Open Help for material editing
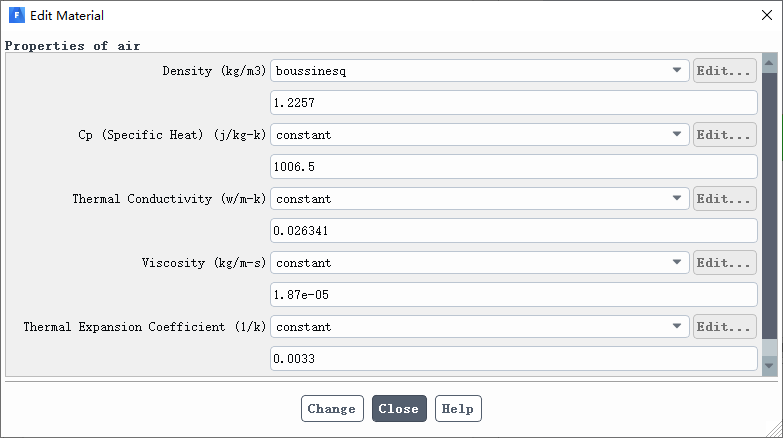This screenshot has width=783, height=438. tap(458, 409)
